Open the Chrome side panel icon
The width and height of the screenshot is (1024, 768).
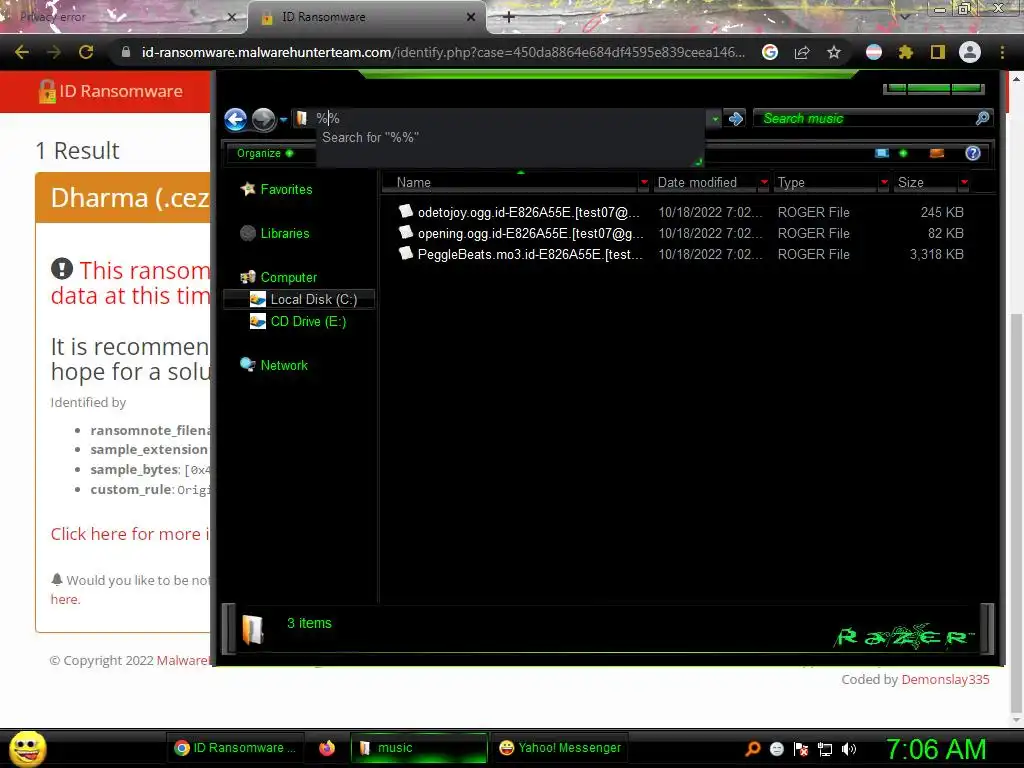click(938, 52)
